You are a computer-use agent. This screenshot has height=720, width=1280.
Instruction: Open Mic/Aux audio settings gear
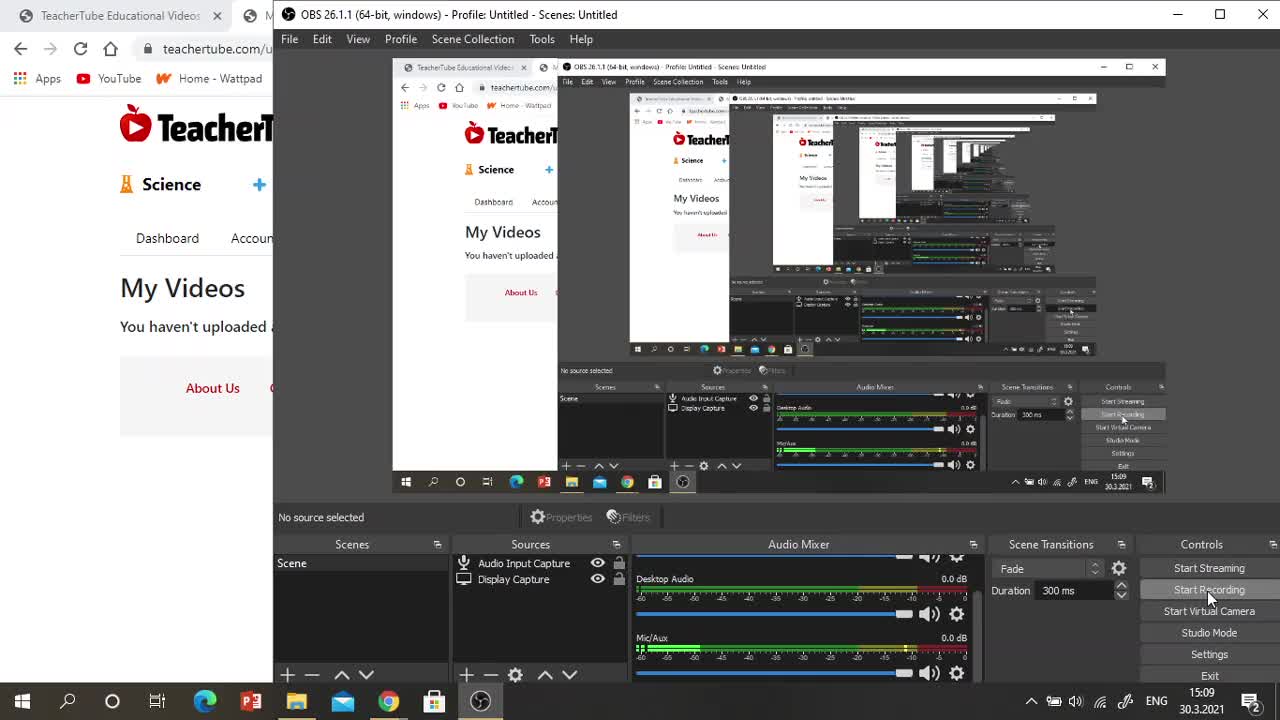click(957, 673)
